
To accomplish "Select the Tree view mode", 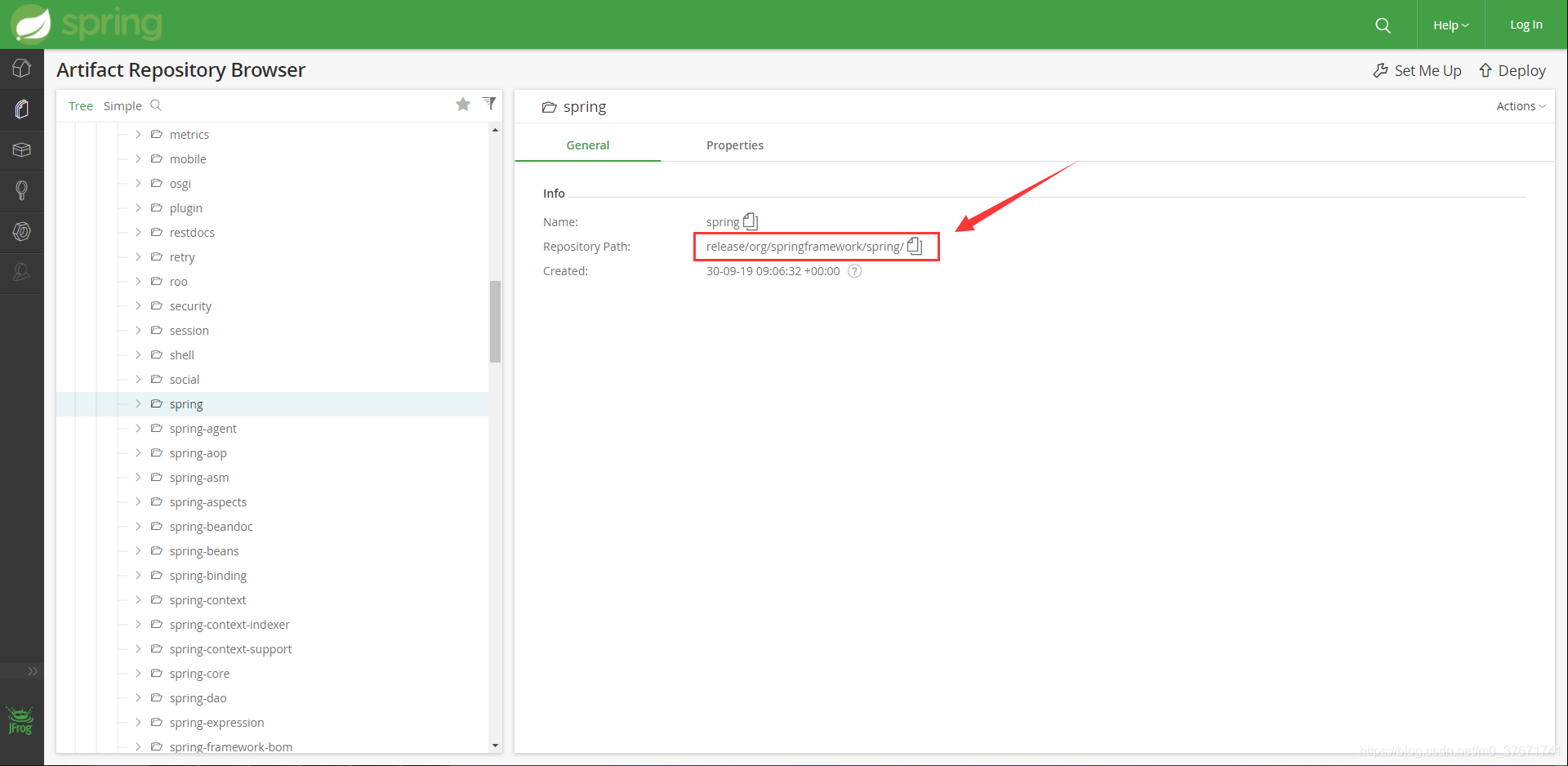I will [81, 106].
